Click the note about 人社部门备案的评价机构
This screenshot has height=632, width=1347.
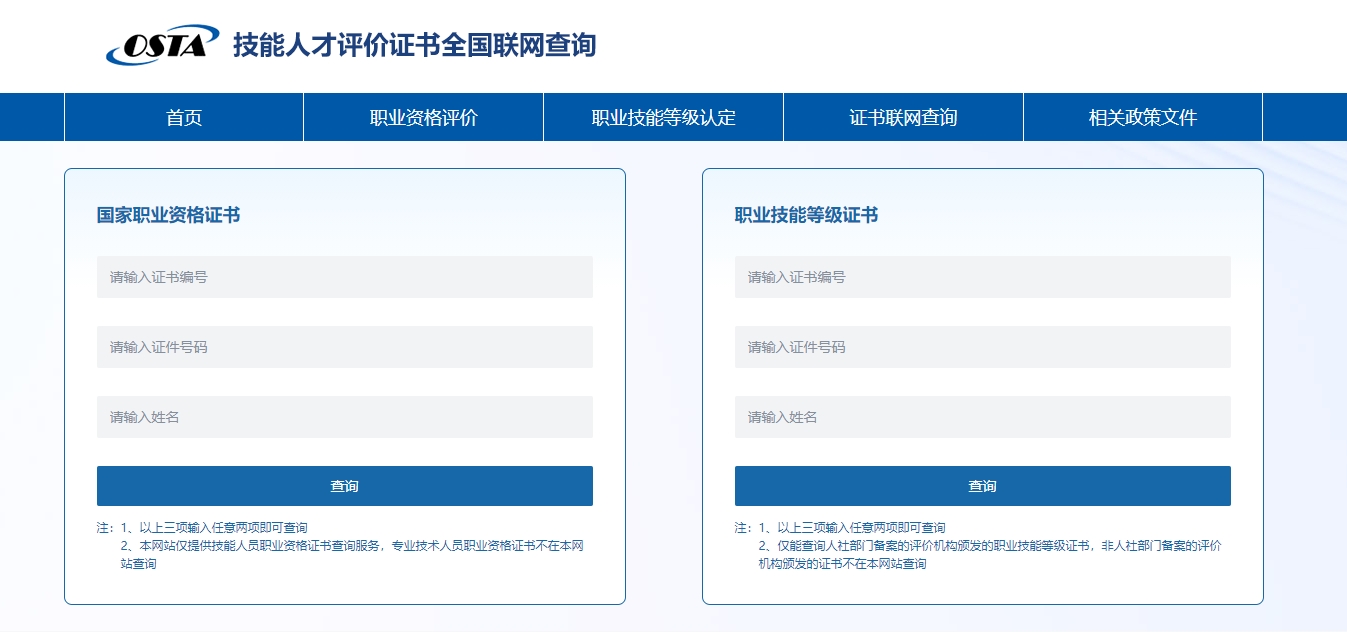(x=989, y=546)
